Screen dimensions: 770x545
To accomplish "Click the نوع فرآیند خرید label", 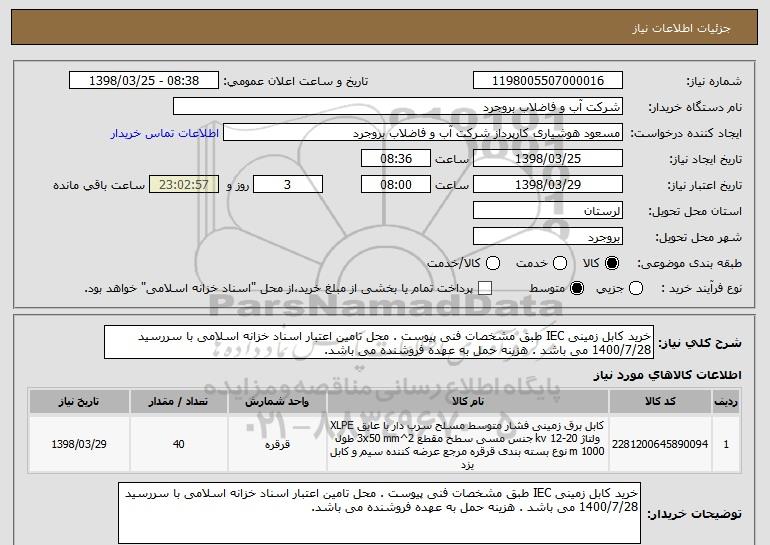I will click(701, 288).
